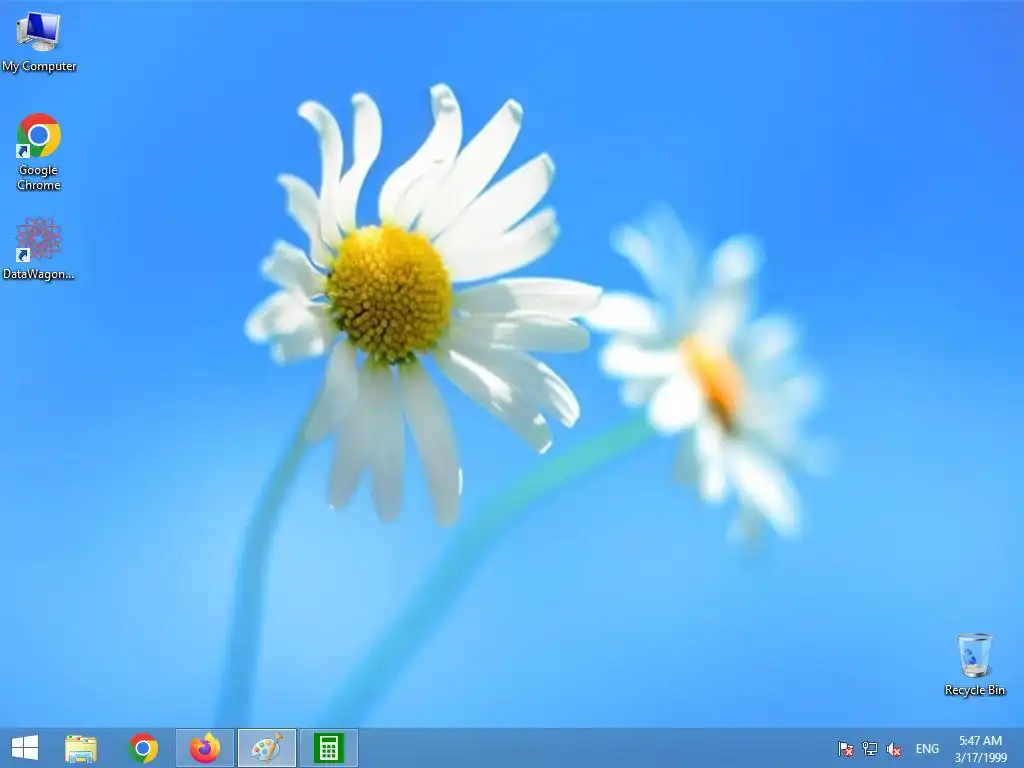Open the network status tray icon
The width and height of the screenshot is (1024, 768).
click(x=869, y=748)
